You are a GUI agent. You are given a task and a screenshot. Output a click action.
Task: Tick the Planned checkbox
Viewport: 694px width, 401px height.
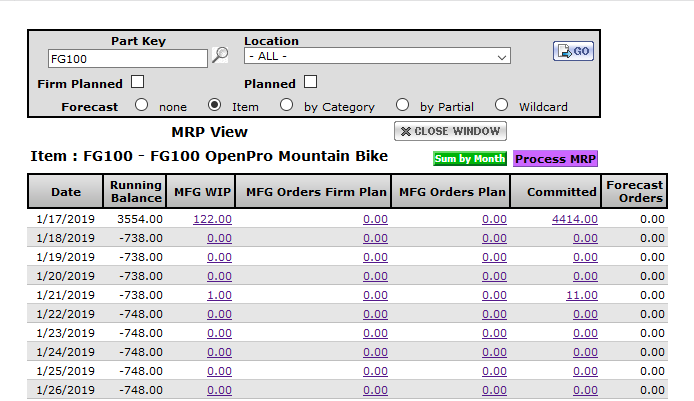[x=310, y=83]
